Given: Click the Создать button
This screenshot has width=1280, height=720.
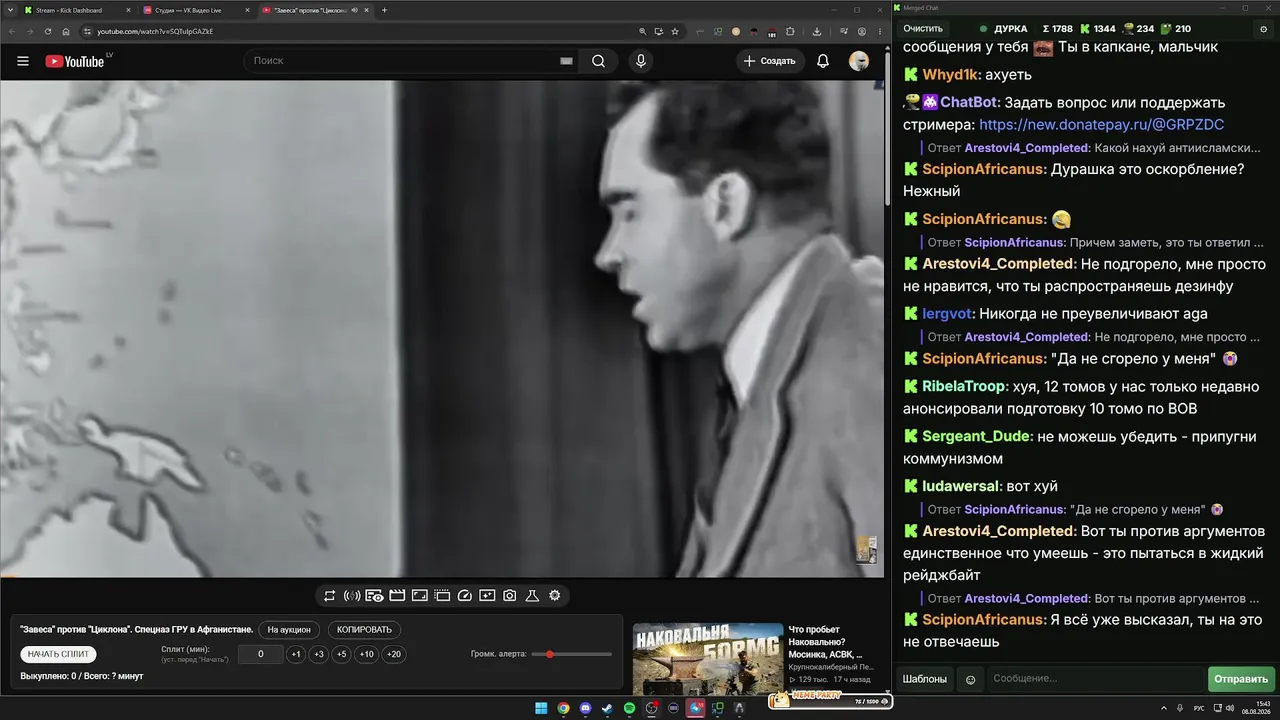Looking at the screenshot, I should tap(770, 61).
